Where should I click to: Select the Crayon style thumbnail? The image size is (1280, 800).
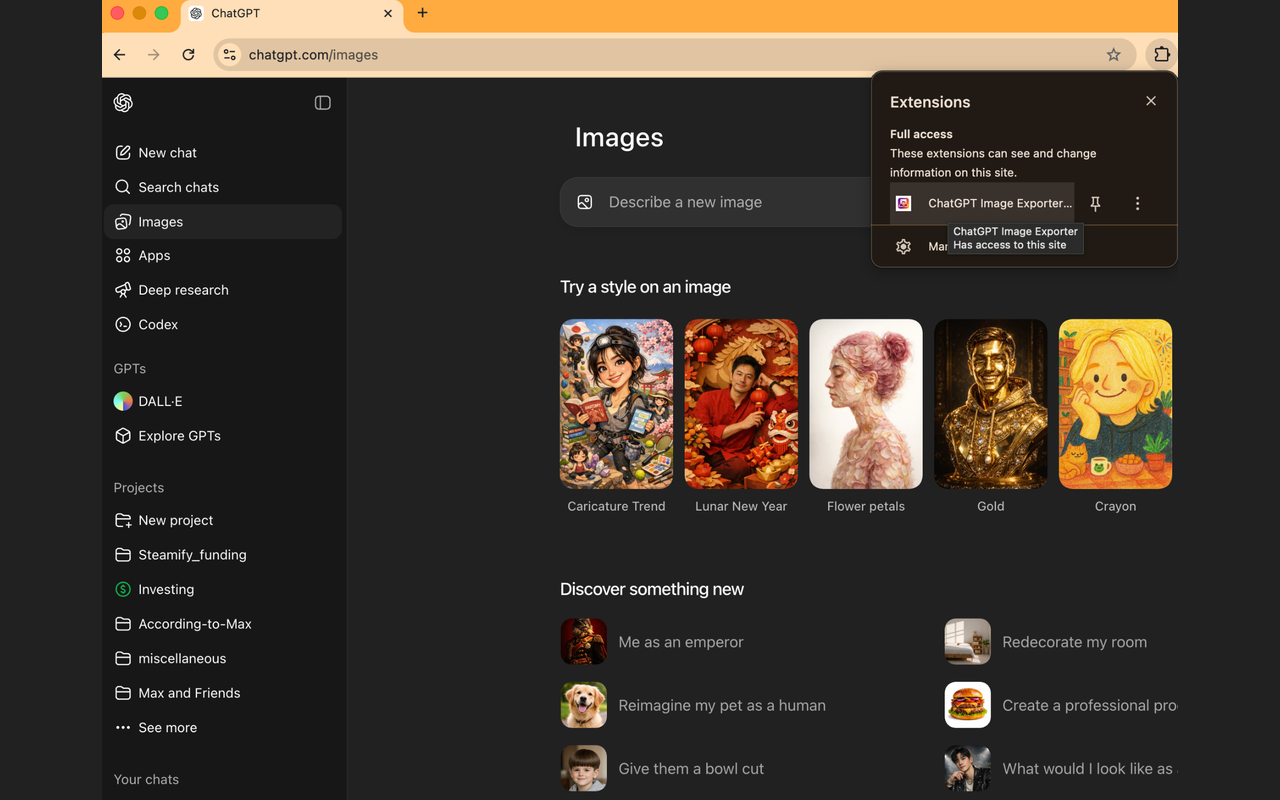click(1115, 404)
